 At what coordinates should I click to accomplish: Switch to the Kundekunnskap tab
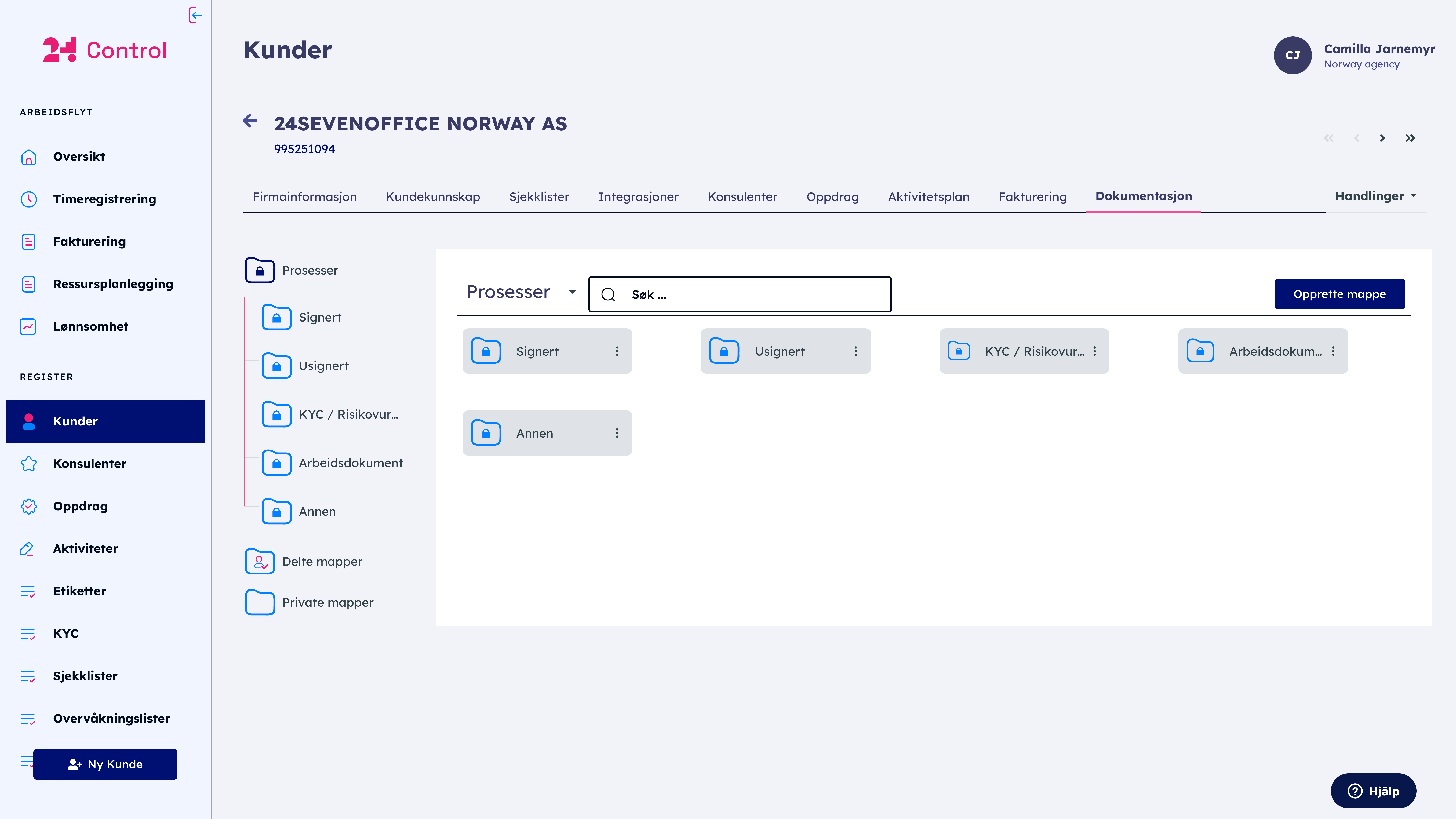coord(433,197)
